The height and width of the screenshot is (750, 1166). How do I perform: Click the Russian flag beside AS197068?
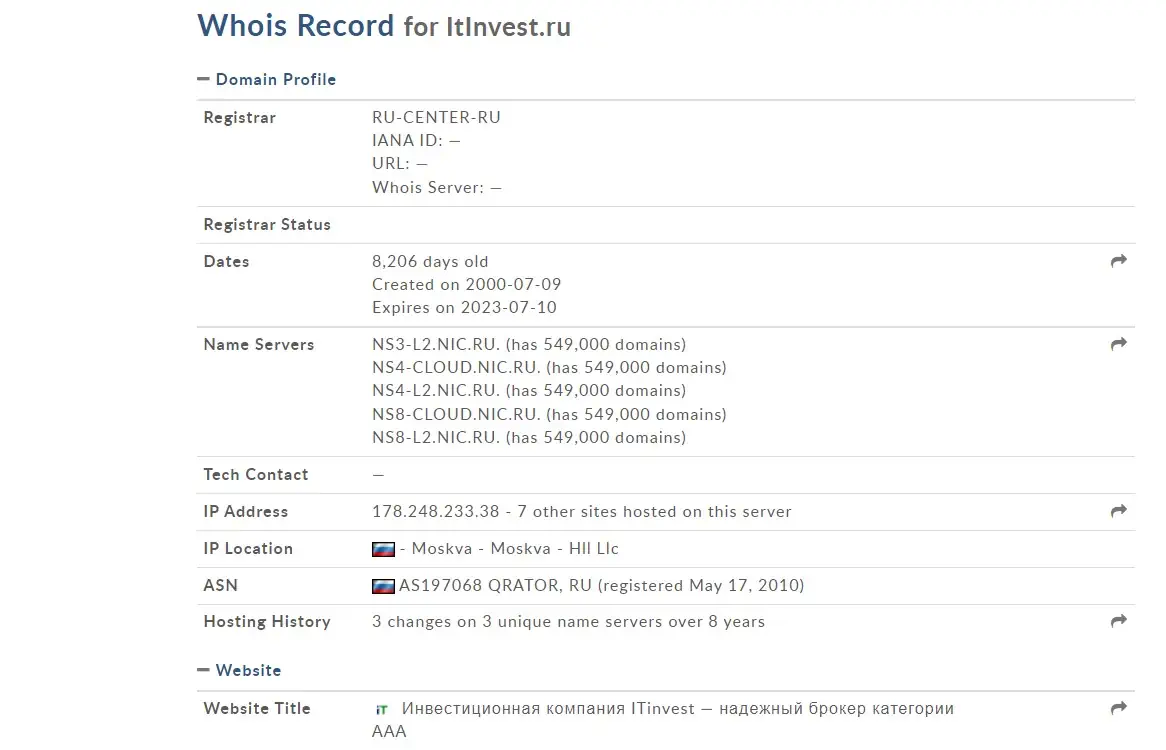pos(383,586)
